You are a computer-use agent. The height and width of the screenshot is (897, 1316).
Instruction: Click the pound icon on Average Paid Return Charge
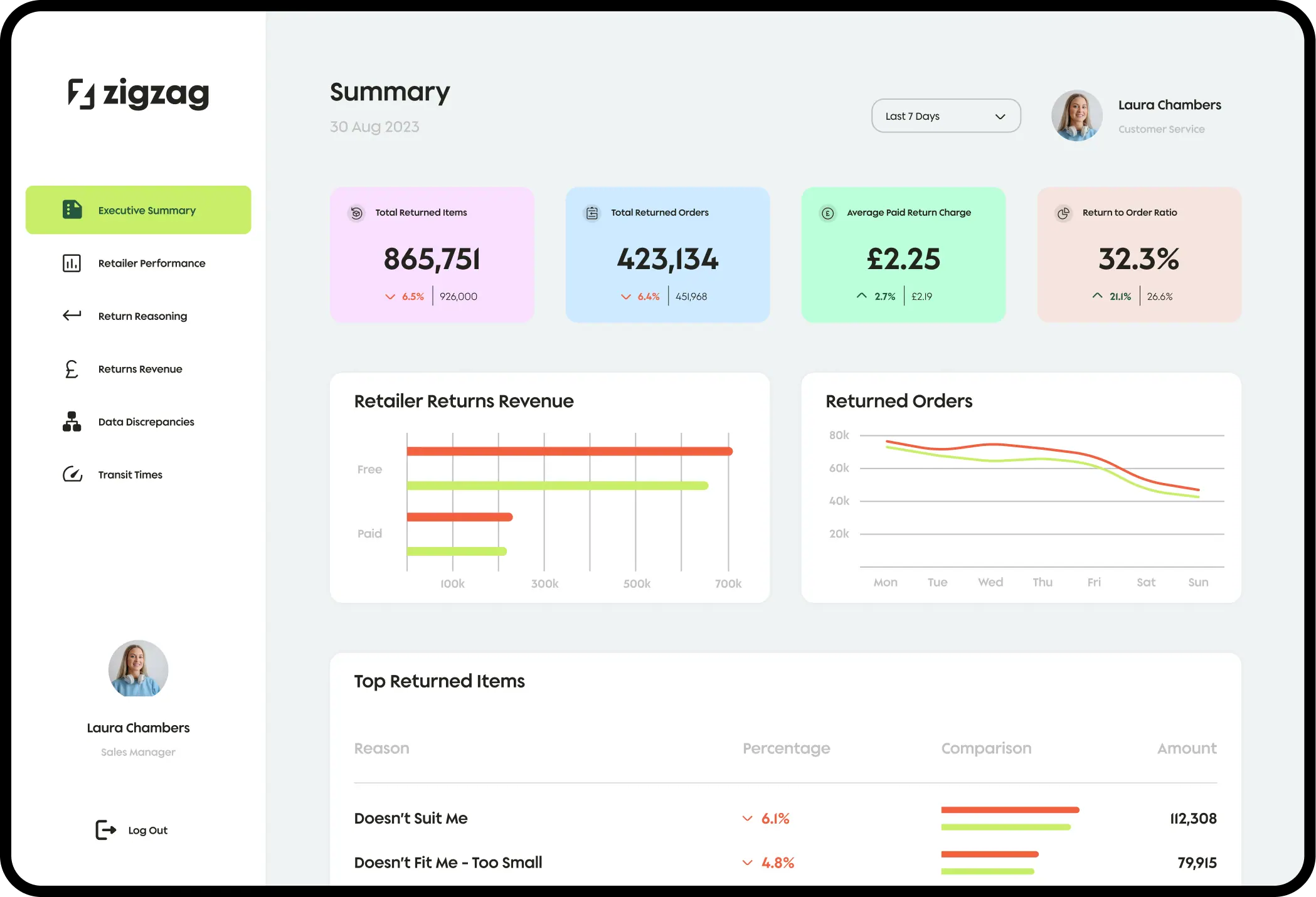[x=827, y=213]
